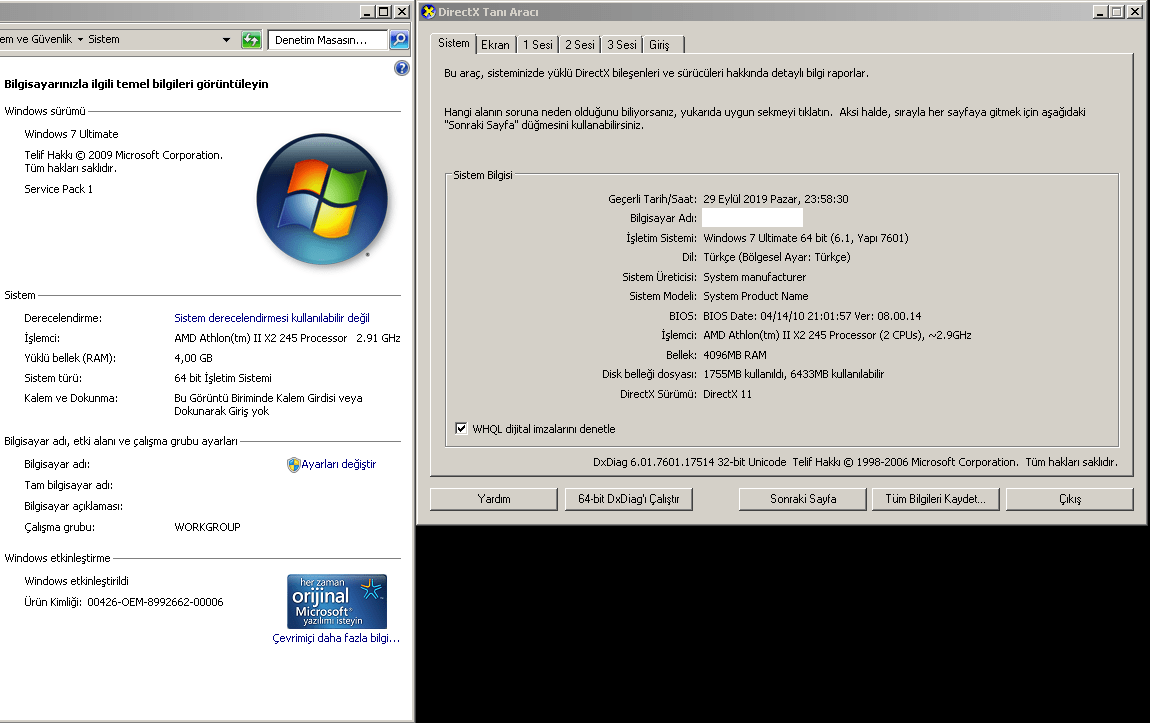Viewport: 1150px width, 723px height.
Task: Open the 1 Sesi tab
Action: [538, 45]
